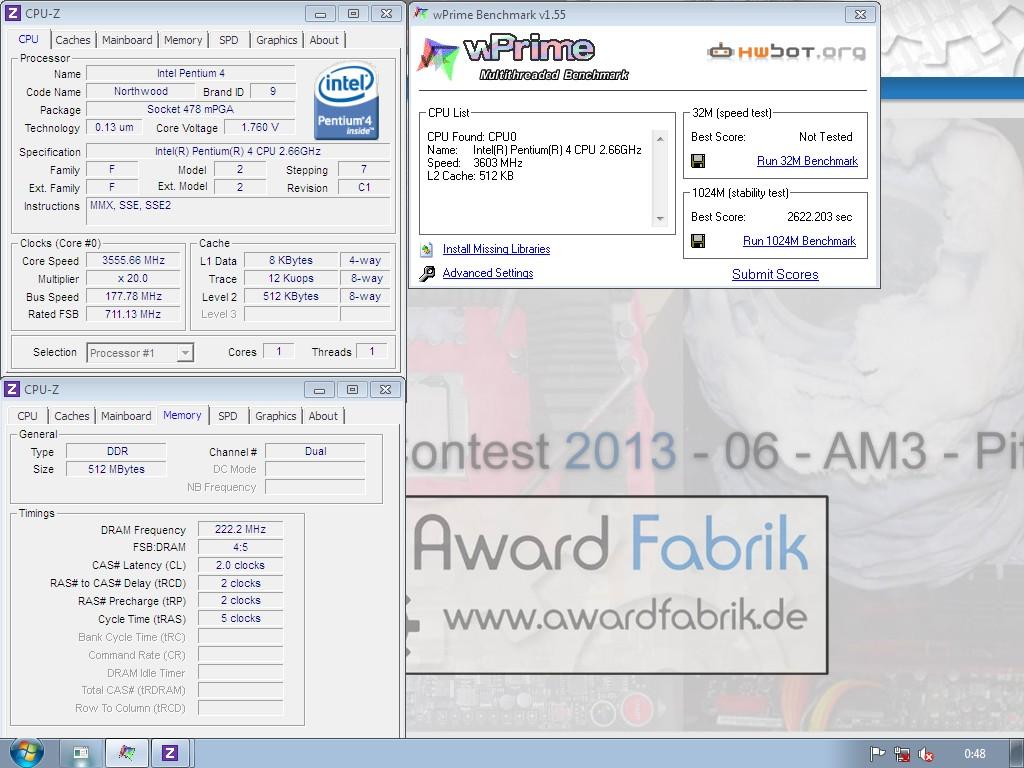Open the first taskbar program icon

tap(81, 754)
